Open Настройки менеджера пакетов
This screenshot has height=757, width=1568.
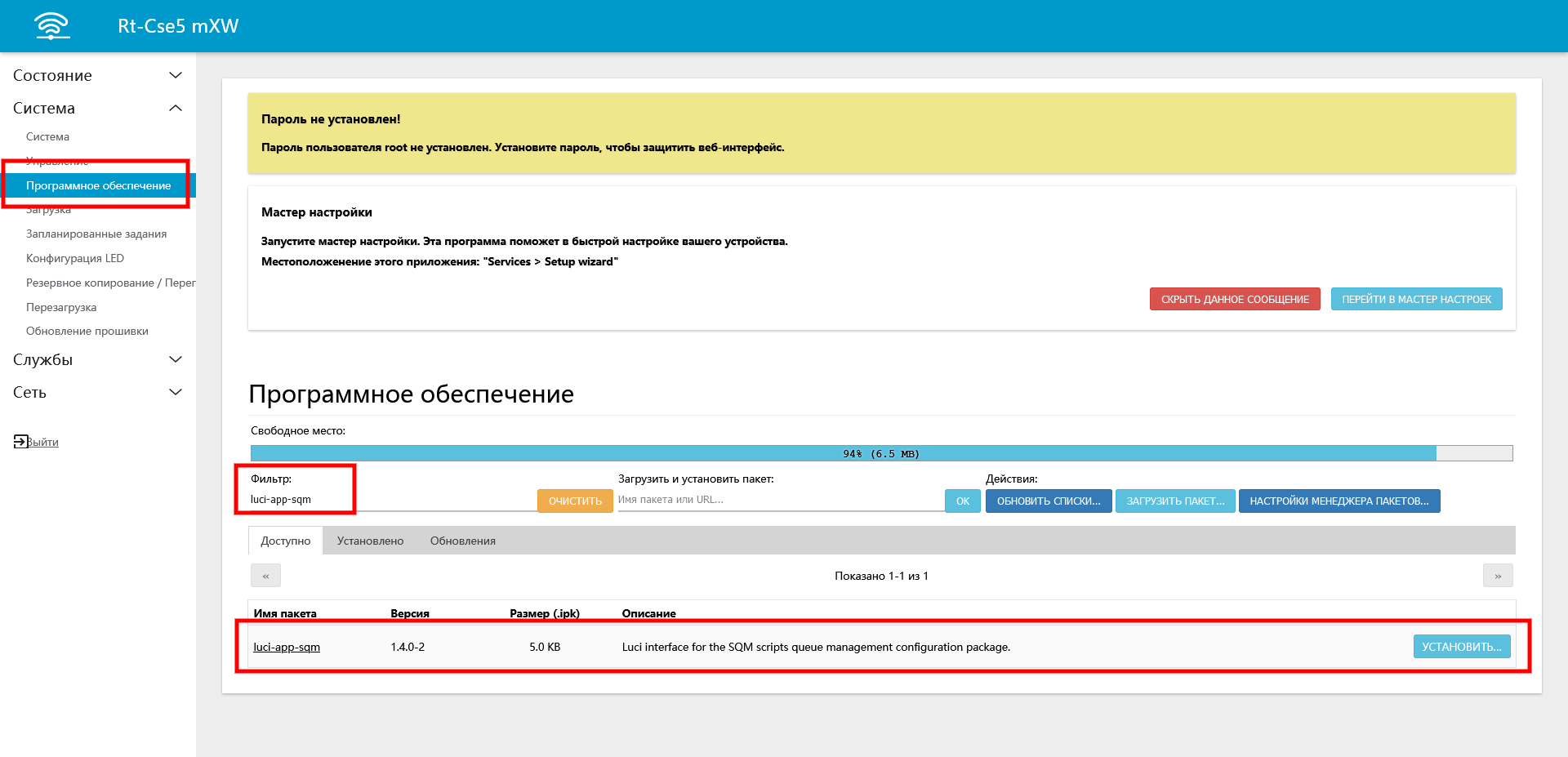[x=1339, y=501]
